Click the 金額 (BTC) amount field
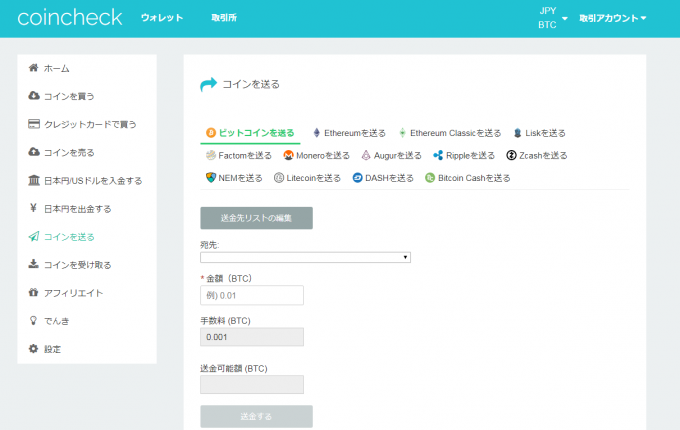680x430 pixels. (252, 295)
